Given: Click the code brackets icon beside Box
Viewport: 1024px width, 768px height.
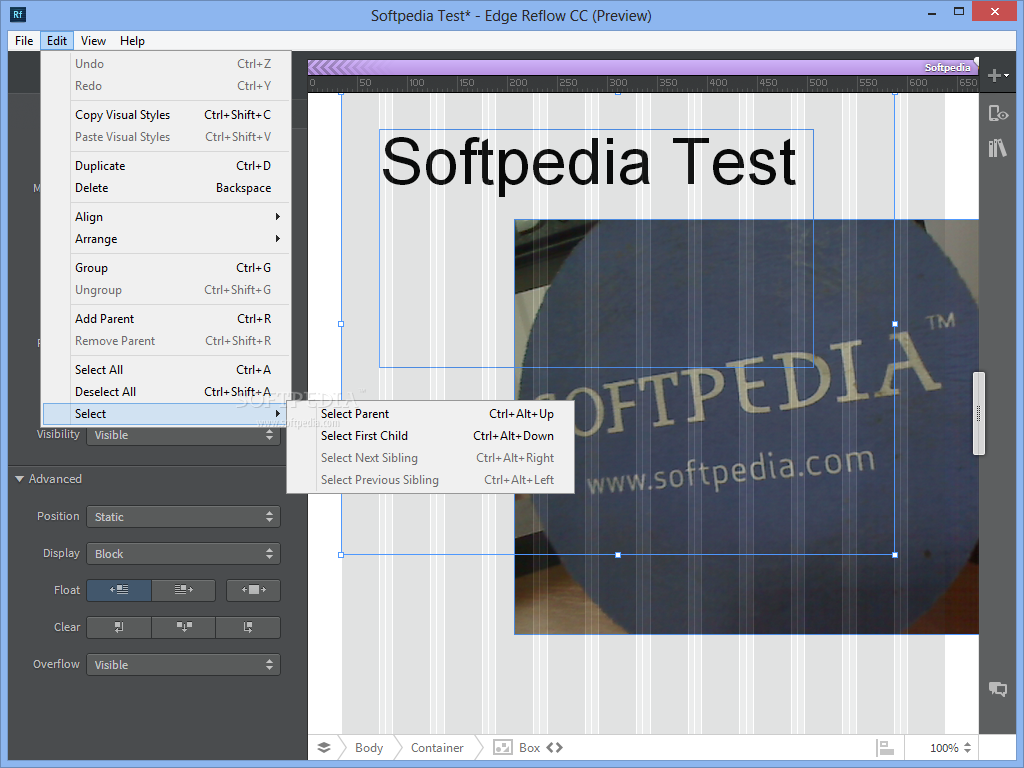Looking at the screenshot, I should 554,747.
